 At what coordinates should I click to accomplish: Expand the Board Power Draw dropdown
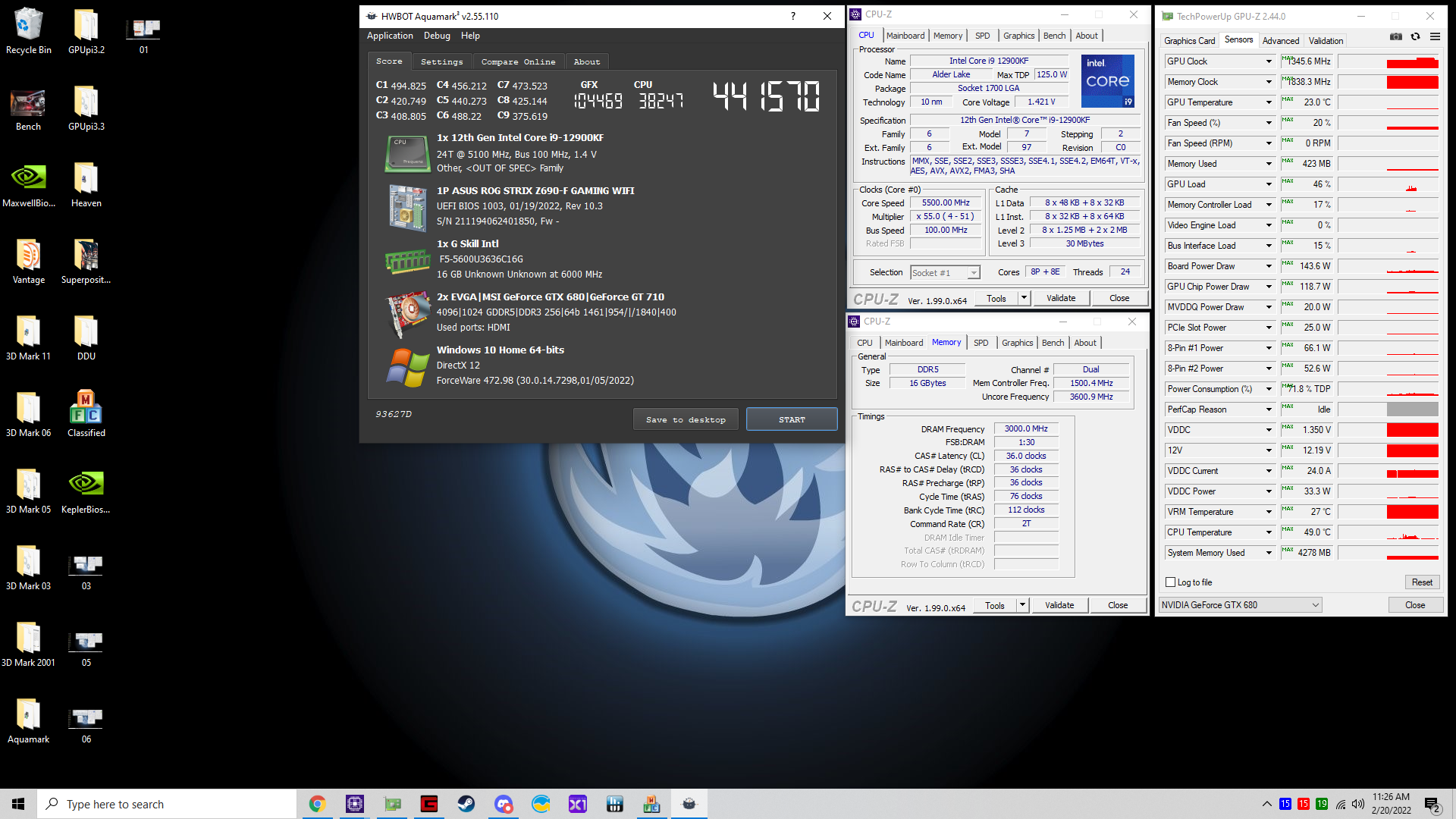1269,266
